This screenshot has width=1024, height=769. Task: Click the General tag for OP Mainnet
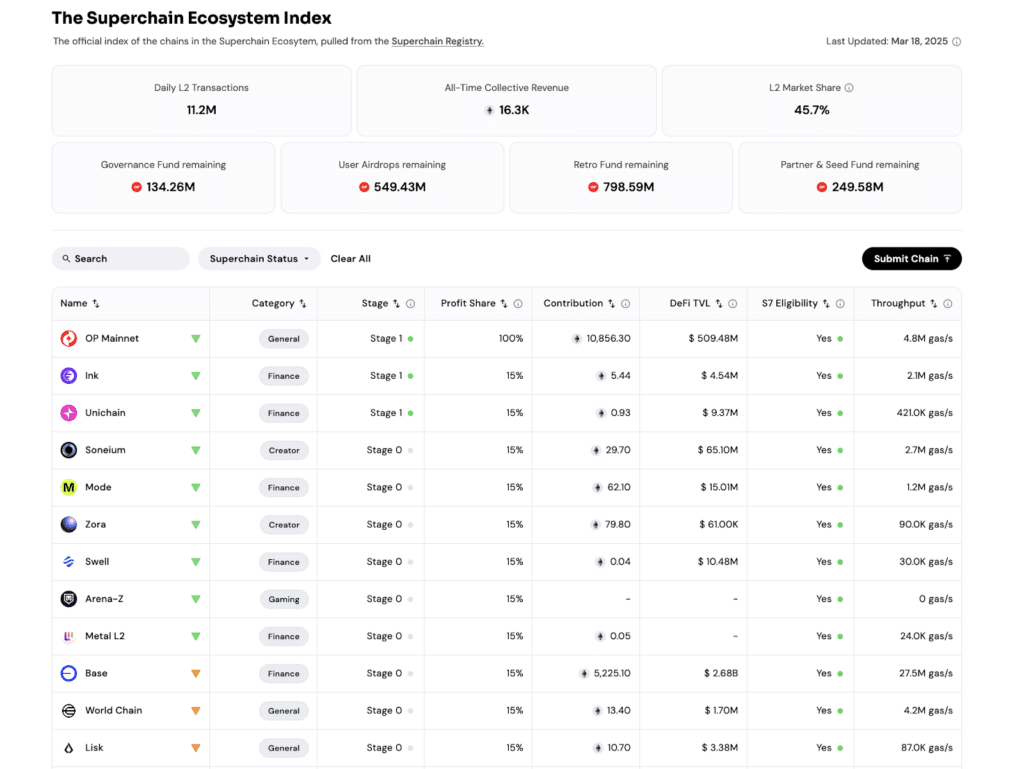point(283,339)
